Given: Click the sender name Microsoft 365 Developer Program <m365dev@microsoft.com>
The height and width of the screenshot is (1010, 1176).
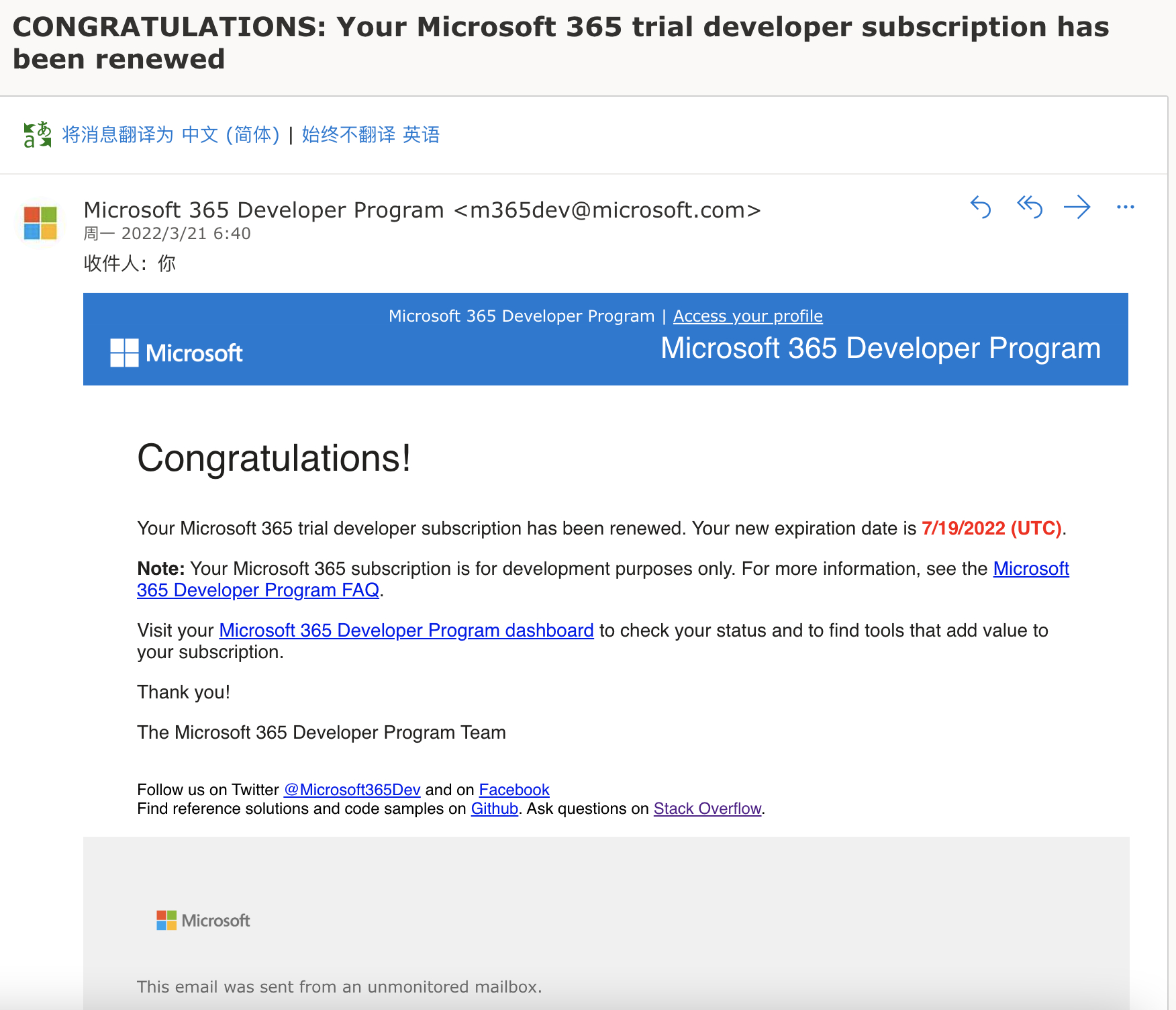Looking at the screenshot, I should (422, 210).
